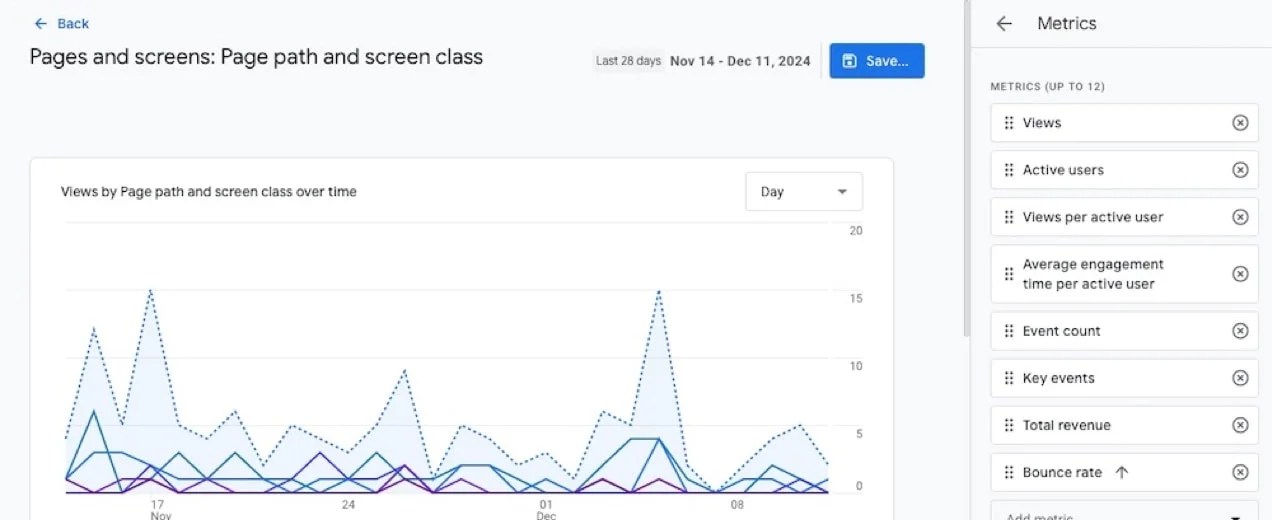Open the Day granularity dropdown
The height and width of the screenshot is (520, 1272).
pyautogui.click(x=803, y=191)
